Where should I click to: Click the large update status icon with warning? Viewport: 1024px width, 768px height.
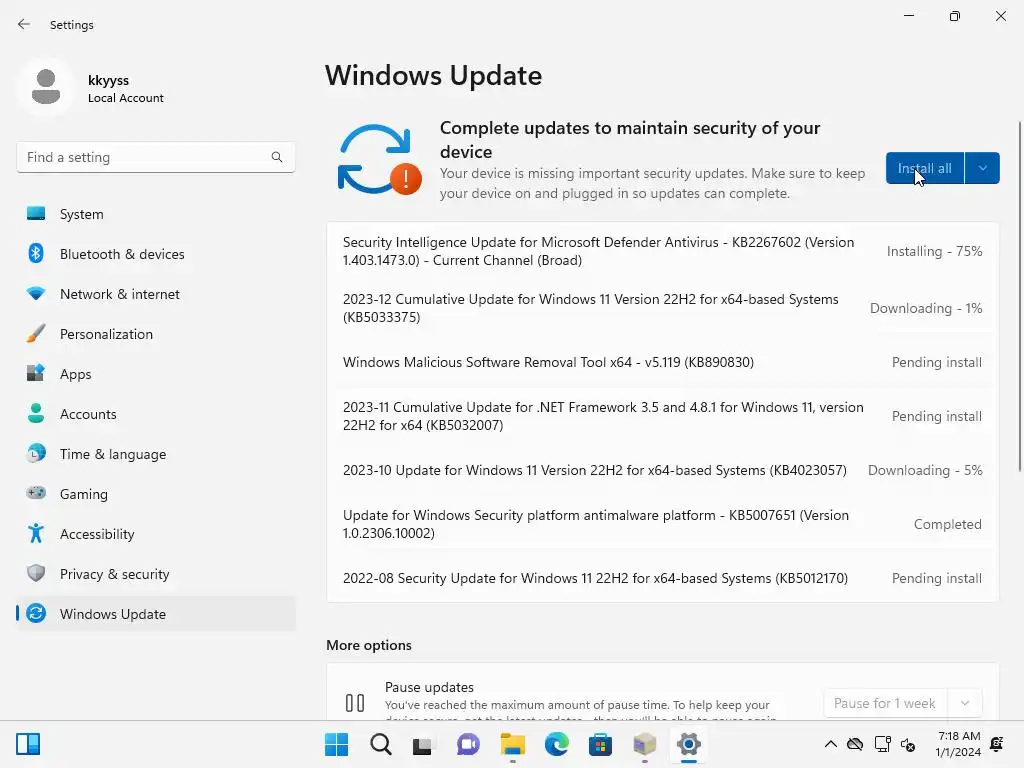click(x=379, y=160)
